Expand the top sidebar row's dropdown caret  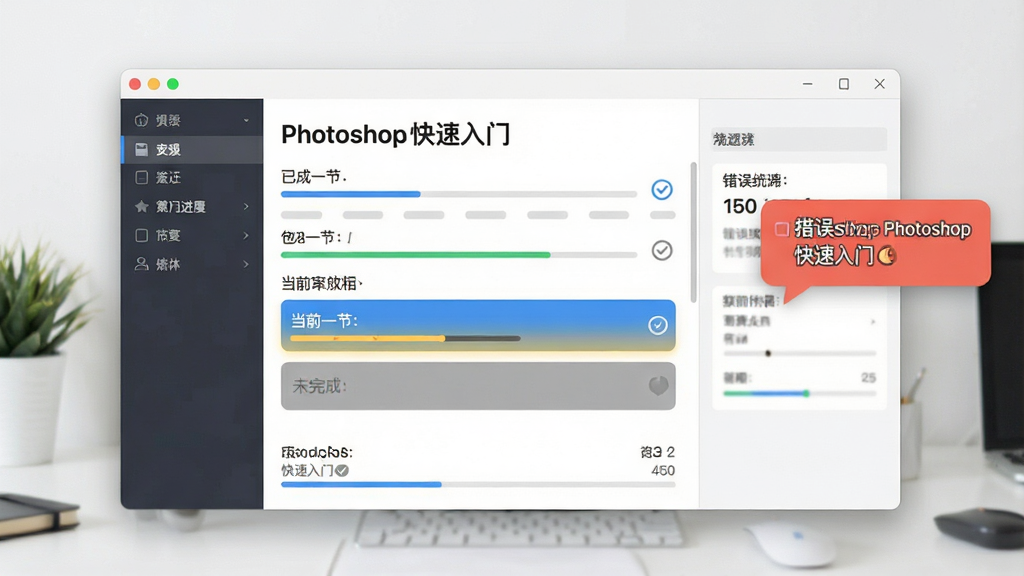[246, 121]
